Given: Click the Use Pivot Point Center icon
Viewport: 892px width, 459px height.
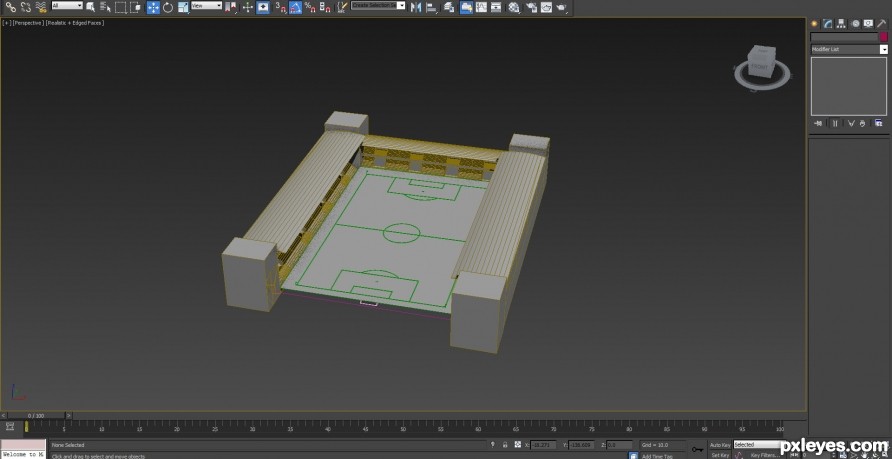Looking at the screenshot, I should click(230, 7).
